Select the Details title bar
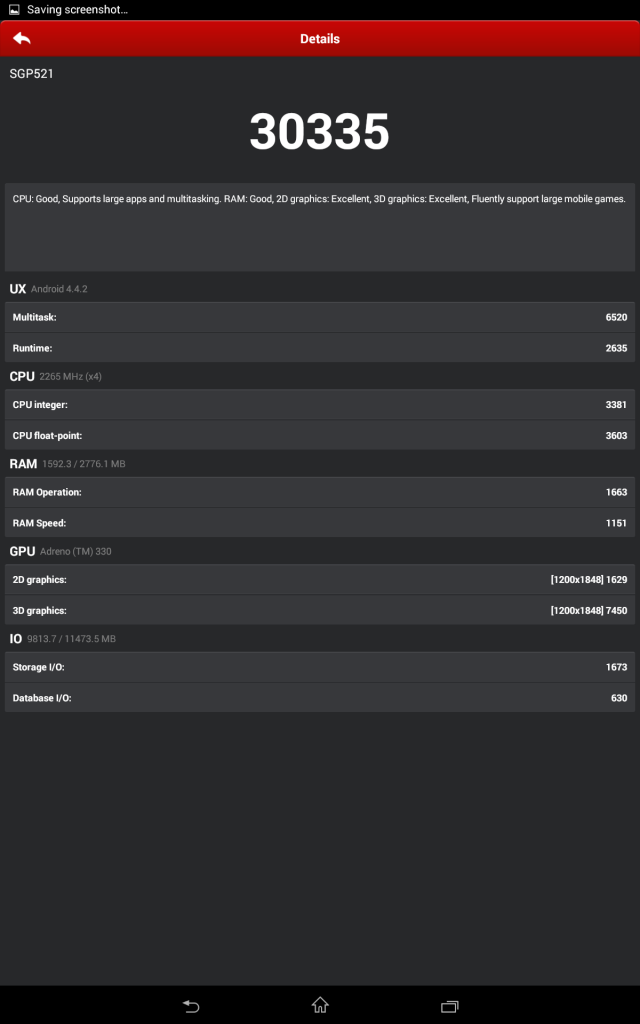 pos(320,38)
